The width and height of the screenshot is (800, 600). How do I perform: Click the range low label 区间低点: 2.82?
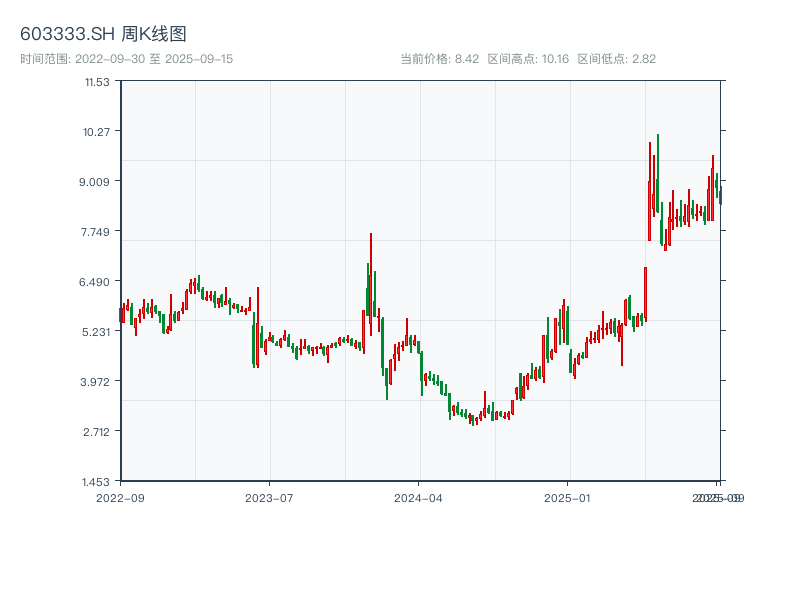coord(616,59)
